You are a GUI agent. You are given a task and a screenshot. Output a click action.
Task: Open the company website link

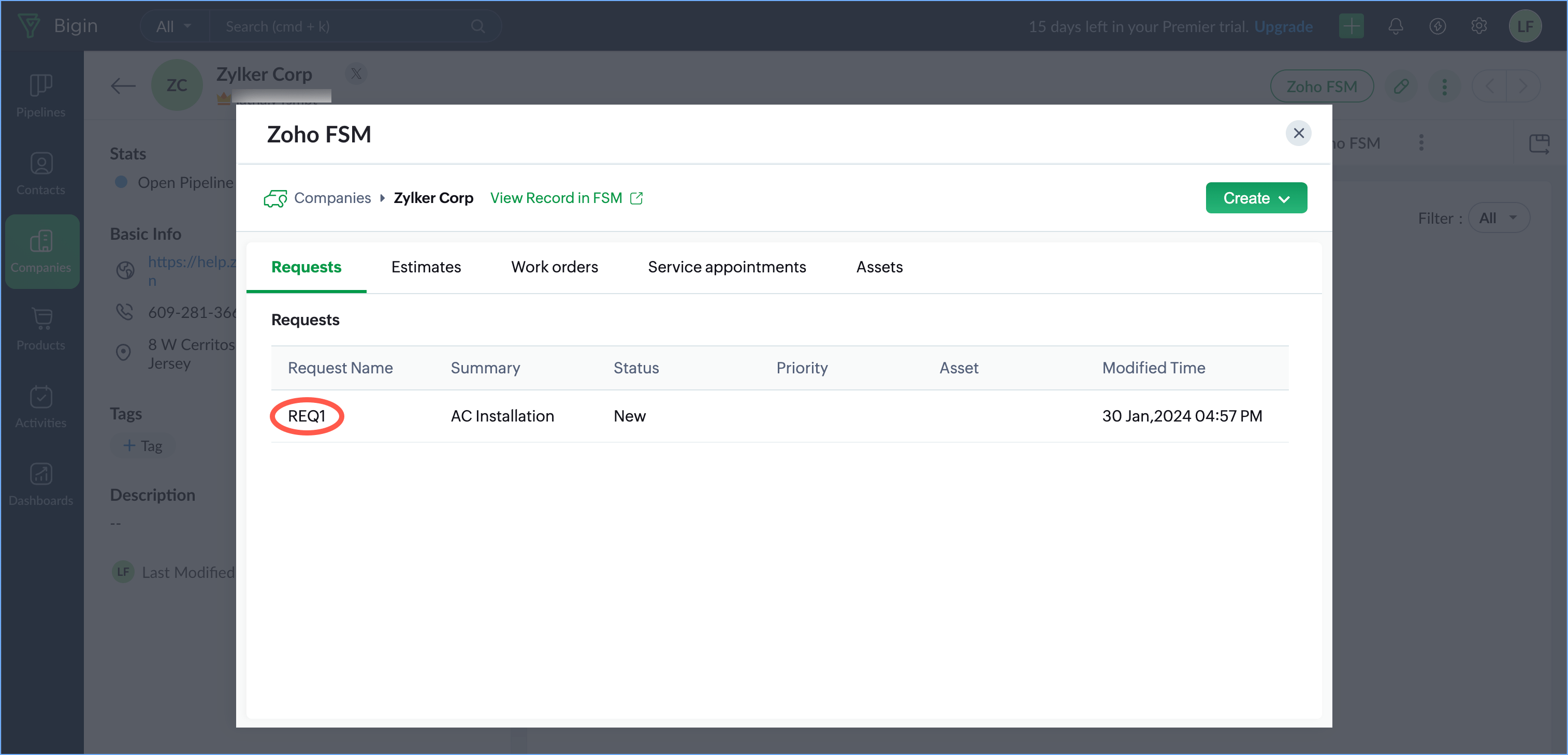click(192, 271)
